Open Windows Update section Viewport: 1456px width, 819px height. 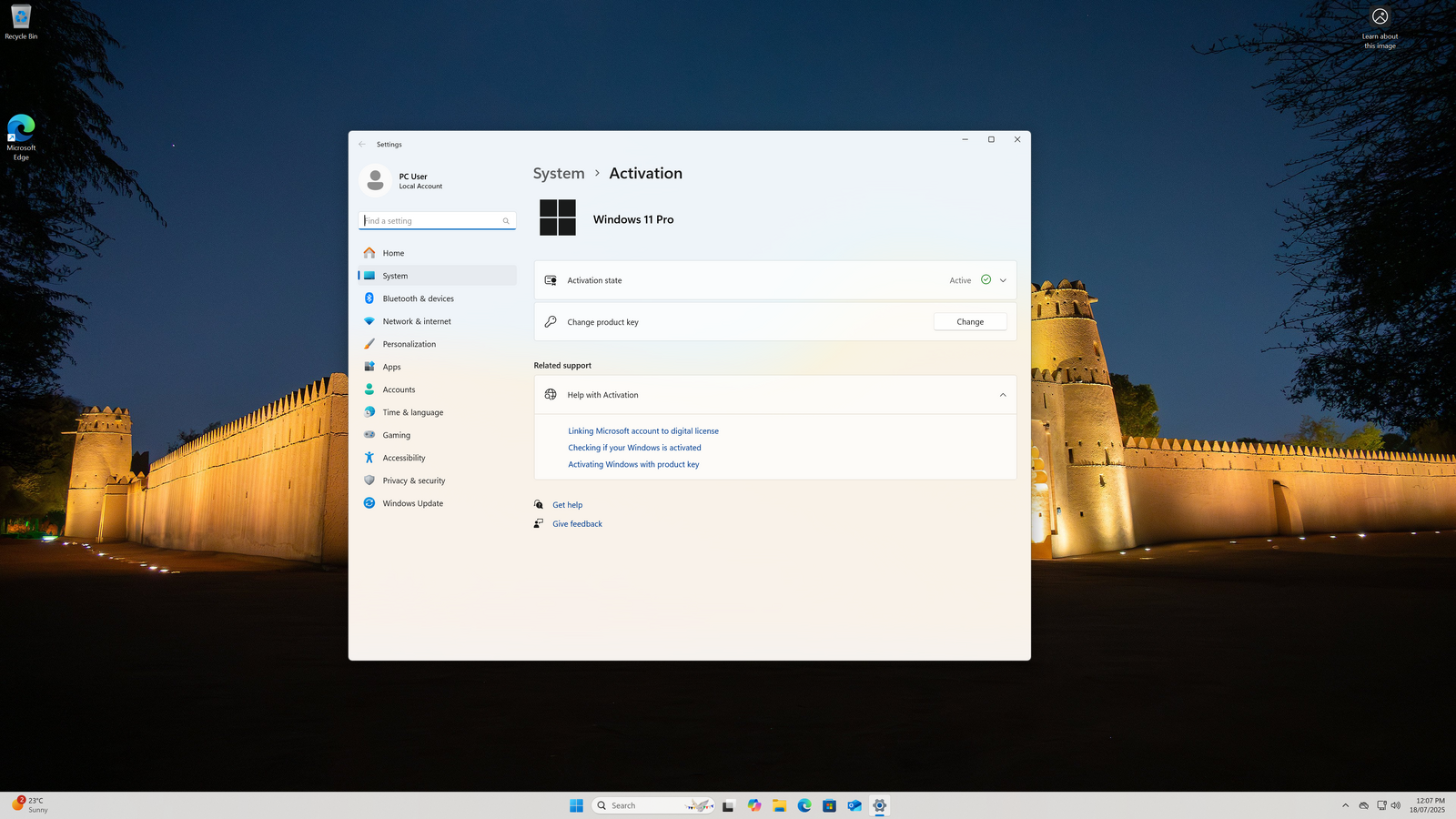pos(412,503)
